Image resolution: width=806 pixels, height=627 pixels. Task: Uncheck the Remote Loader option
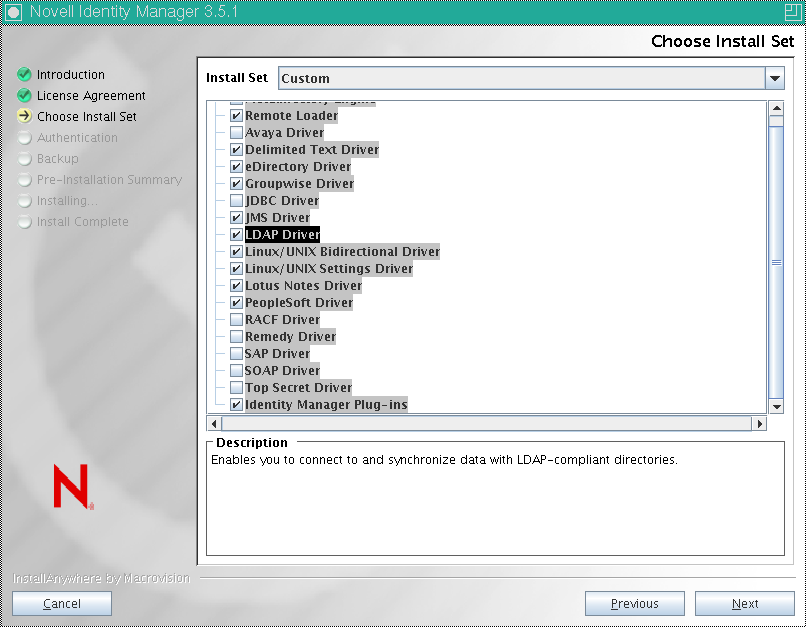(x=236, y=115)
